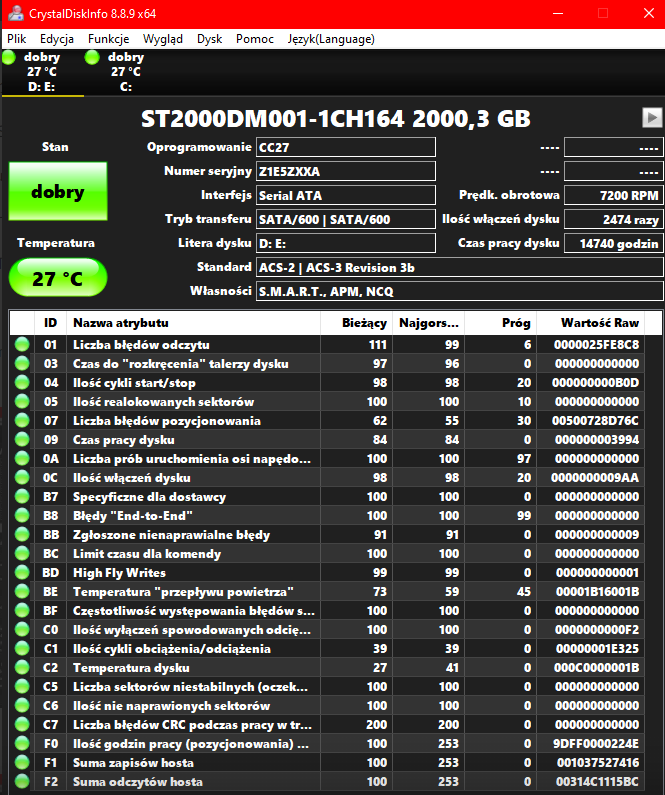
Task: Click the Tryb transferu field SATA/600
Action: point(346,219)
